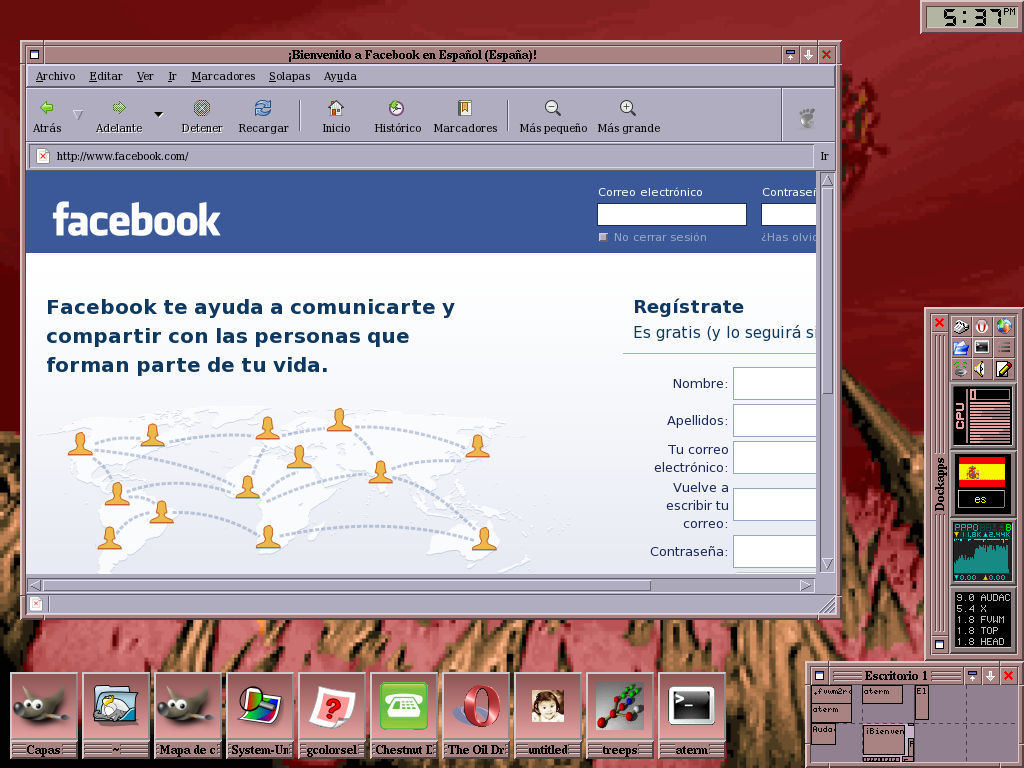
Task: Click the green wireless icon in Dockapps
Action: coord(961,369)
